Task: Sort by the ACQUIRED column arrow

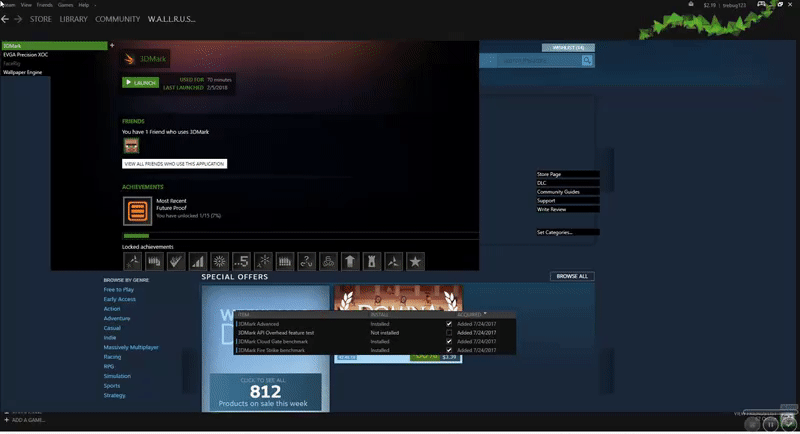Action: 485,314
